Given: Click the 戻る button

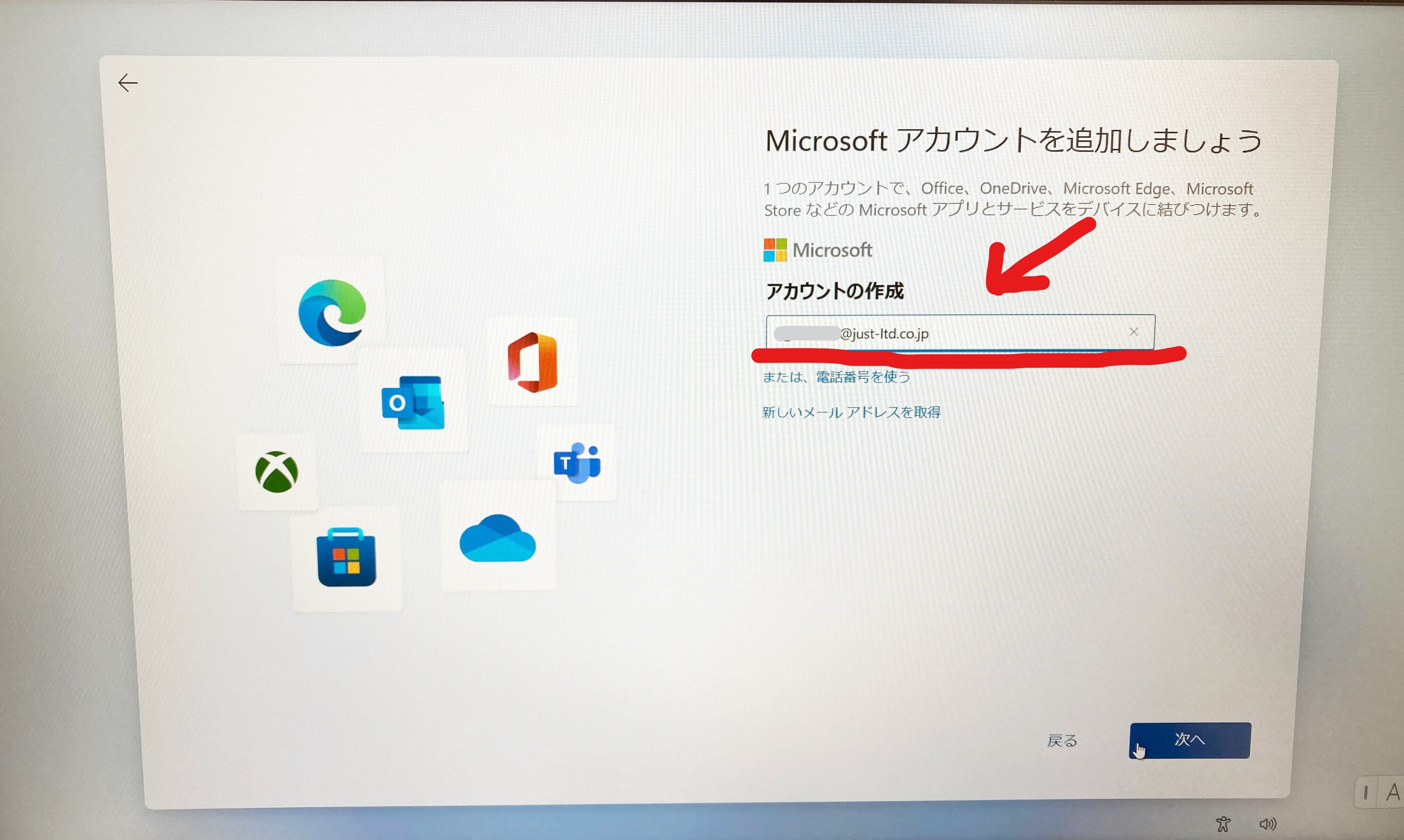Looking at the screenshot, I should coord(1062,740).
